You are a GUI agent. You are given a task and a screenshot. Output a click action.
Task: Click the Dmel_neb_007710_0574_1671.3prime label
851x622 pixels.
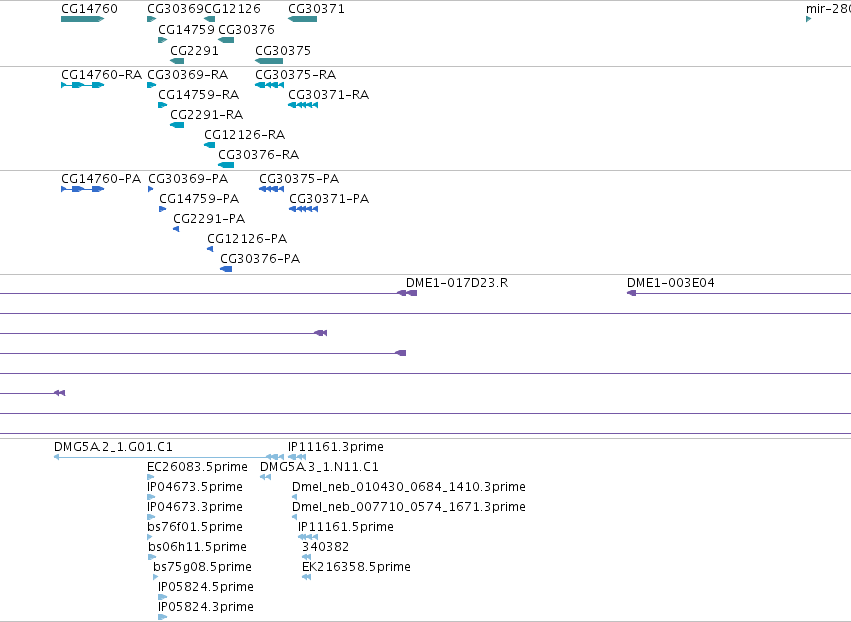(409, 507)
